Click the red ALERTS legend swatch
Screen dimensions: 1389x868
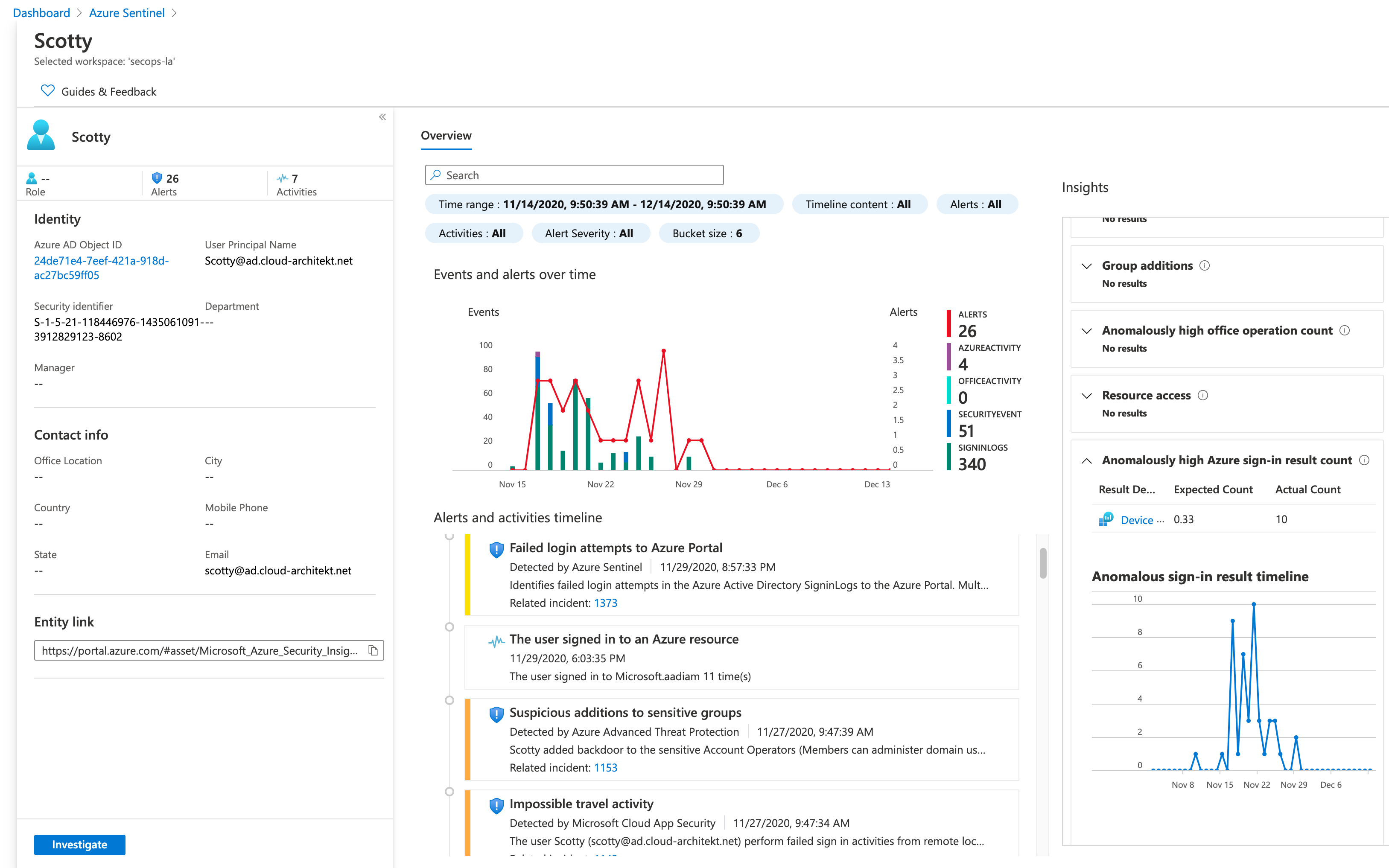[x=948, y=324]
